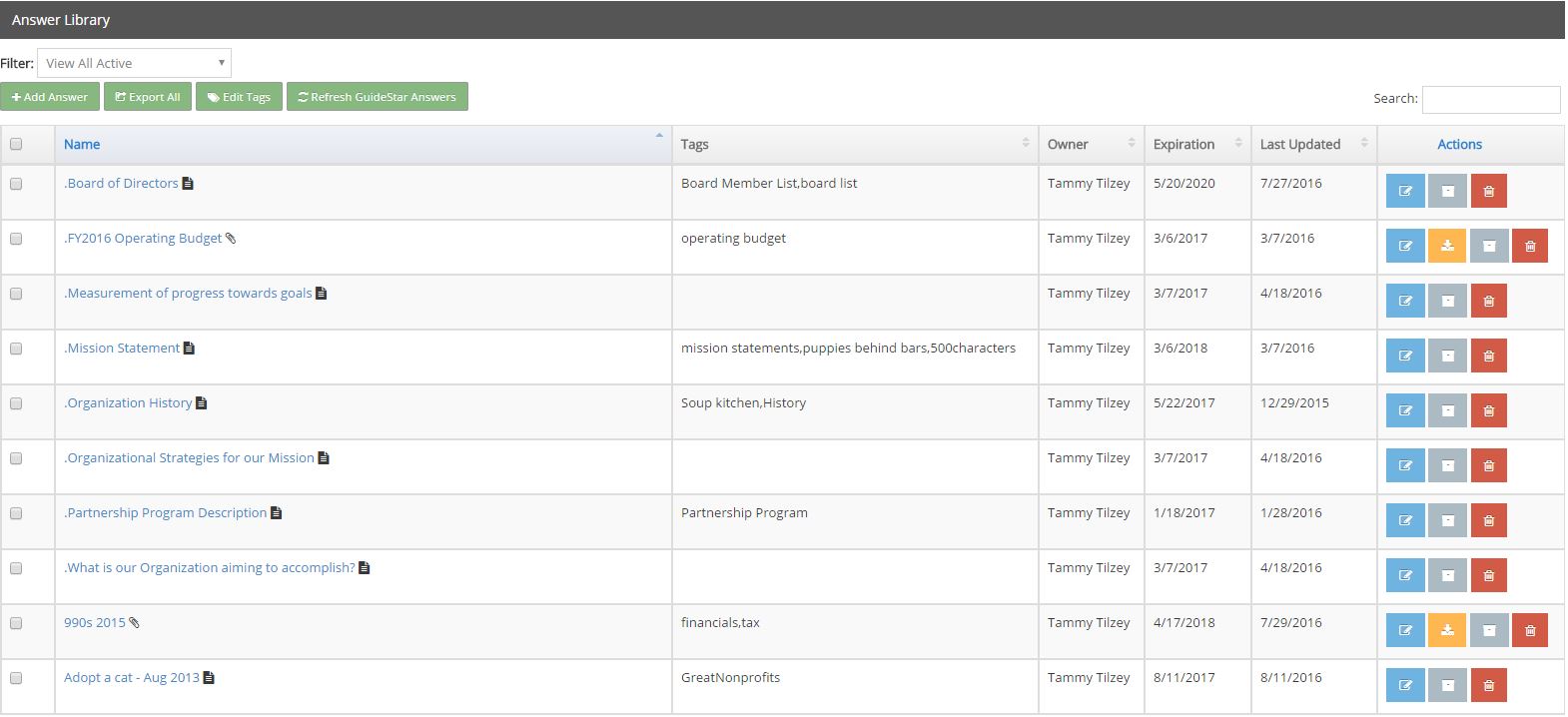Edit the Adopt a cat - Aug 2013 answer
Screen dimensions: 1568x717
[1405, 685]
